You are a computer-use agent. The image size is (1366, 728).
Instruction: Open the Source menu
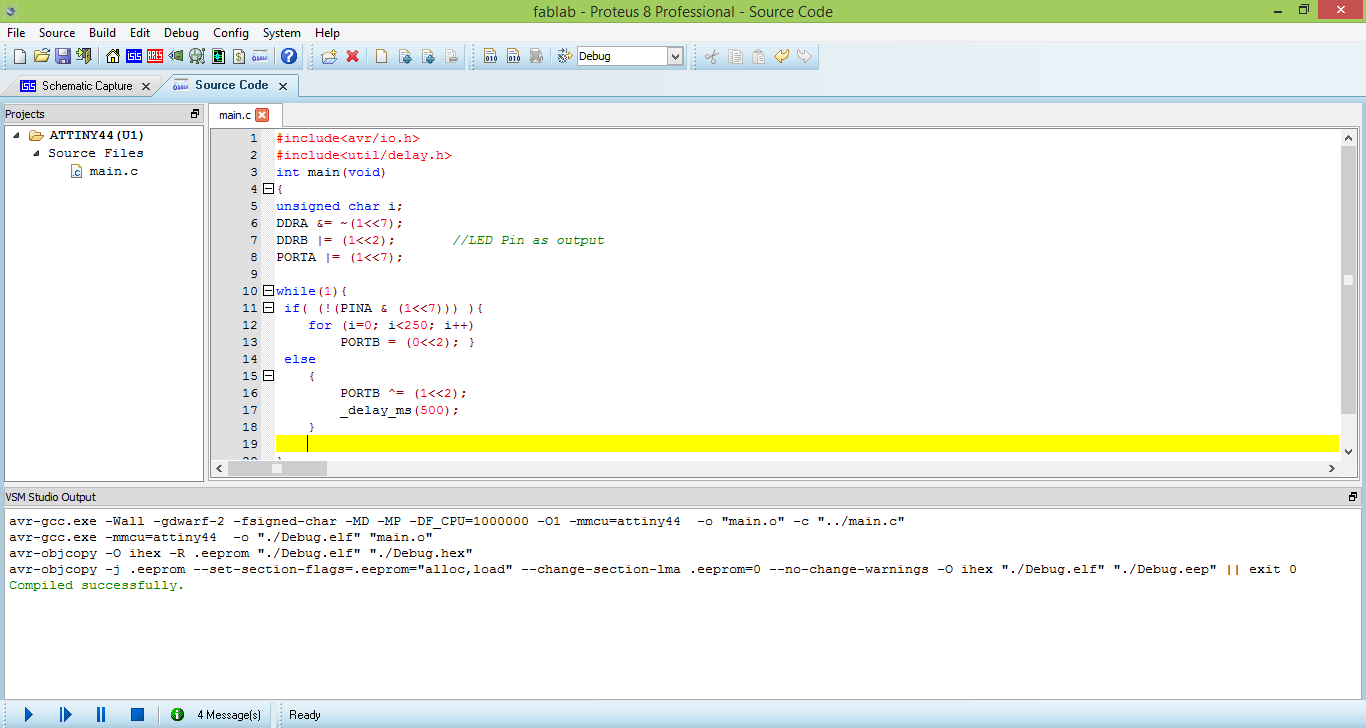point(57,33)
